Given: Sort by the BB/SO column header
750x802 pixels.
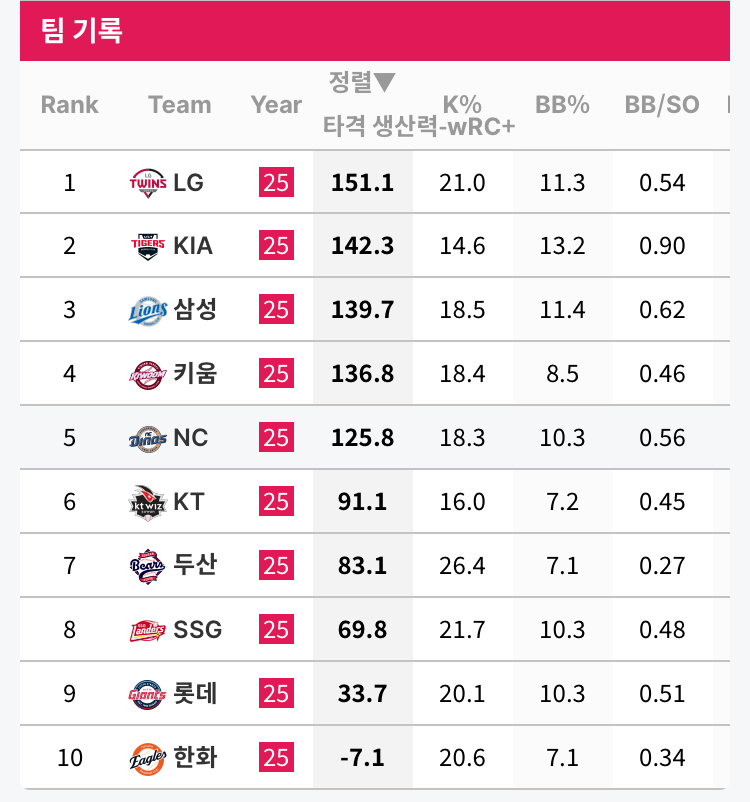Looking at the screenshot, I should [x=662, y=104].
